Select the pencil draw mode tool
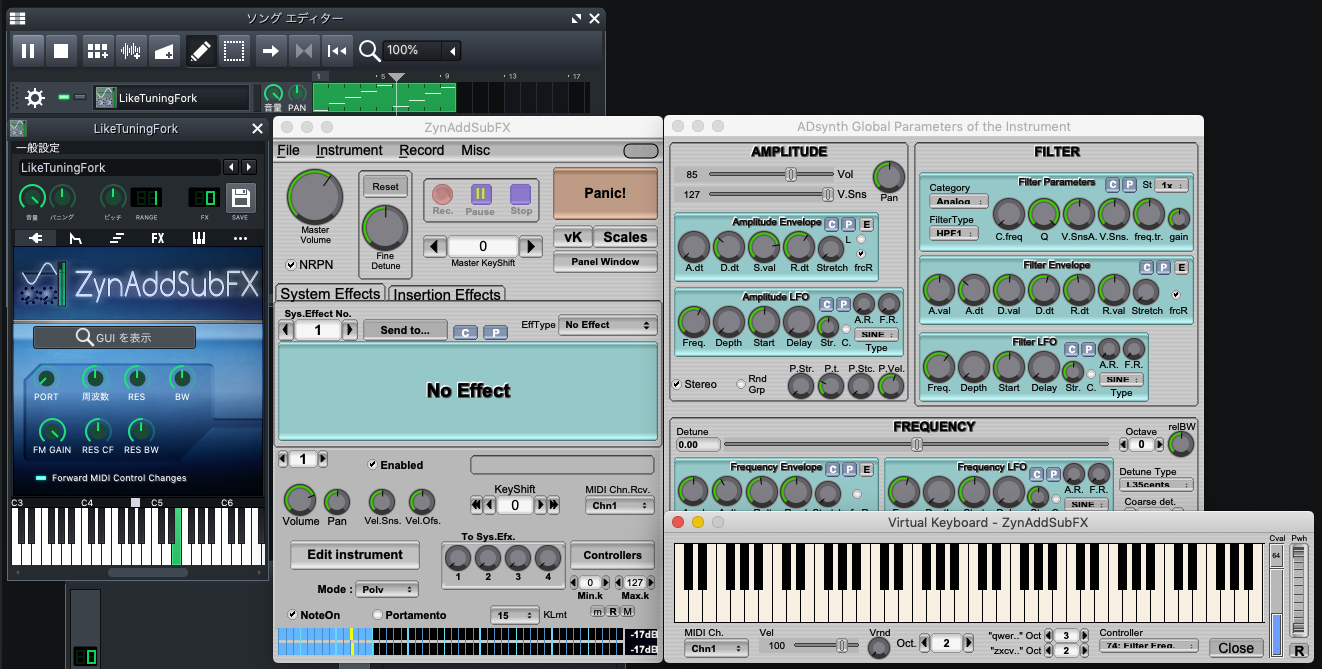 coord(201,50)
